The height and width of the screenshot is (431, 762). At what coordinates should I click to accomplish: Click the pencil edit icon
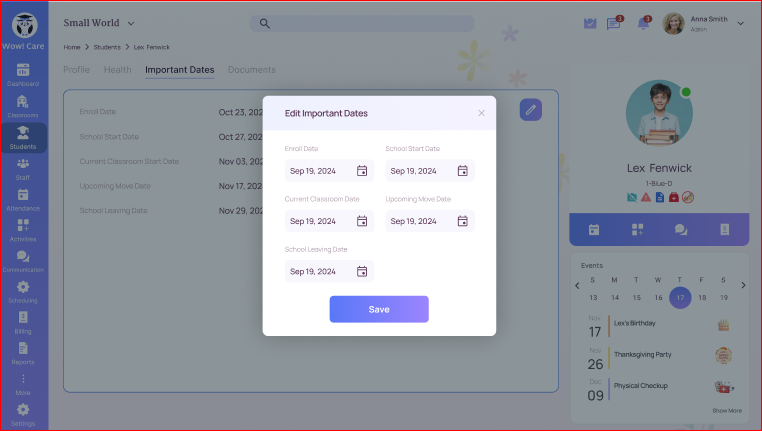[x=531, y=110]
